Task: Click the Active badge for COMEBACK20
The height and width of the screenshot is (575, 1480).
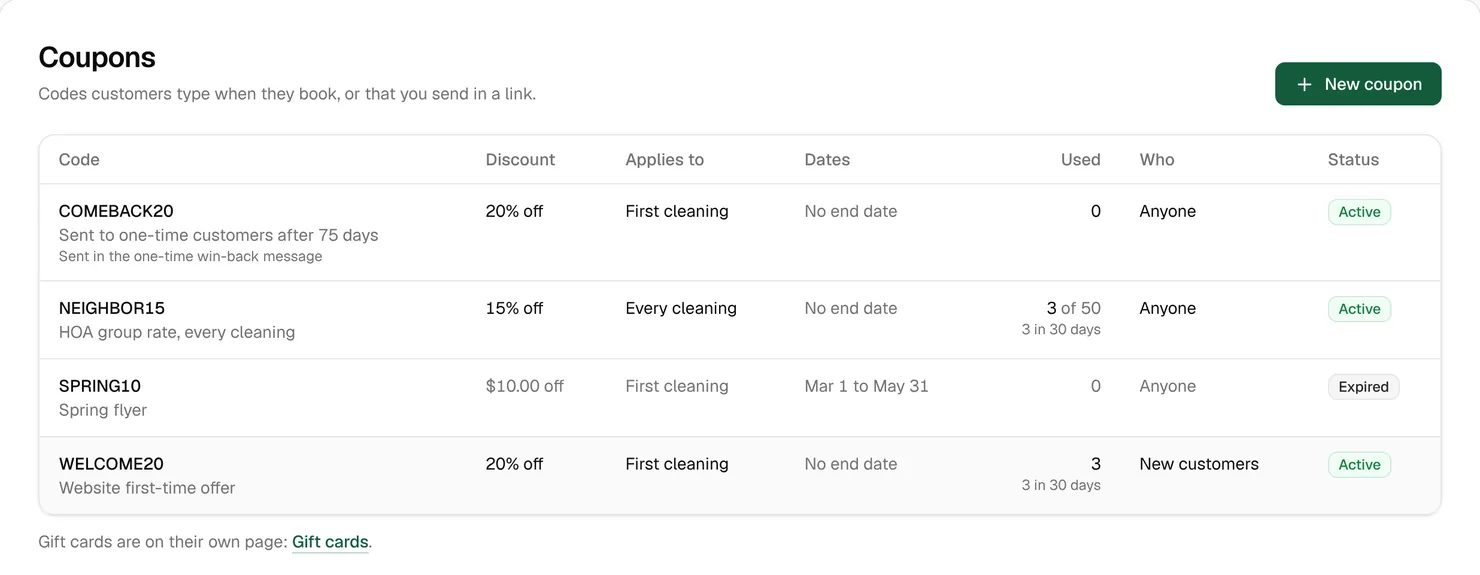Action: (x=1359, y=212)
